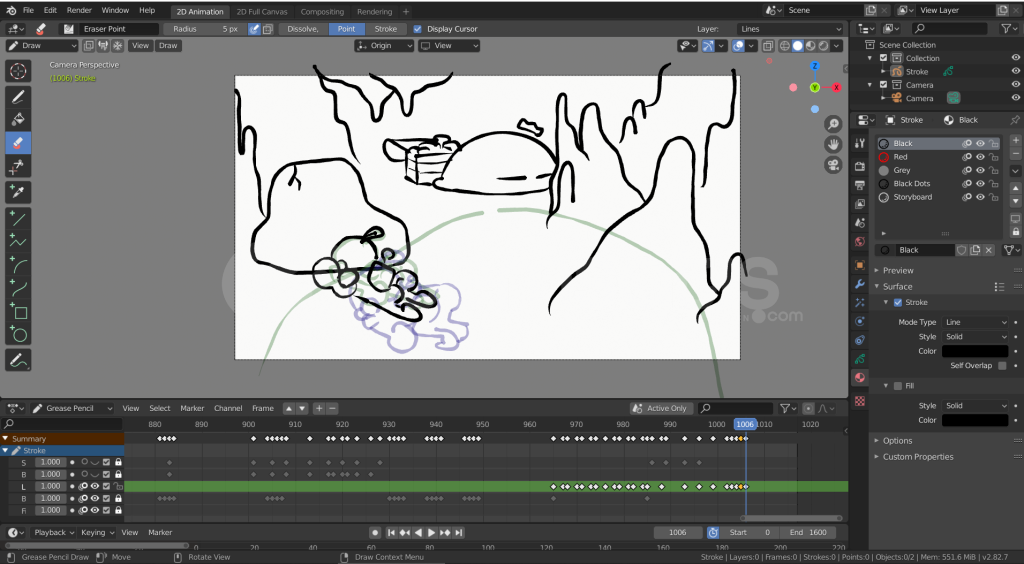
Task: Select the Cutter tool
Action: click(19, 166)
